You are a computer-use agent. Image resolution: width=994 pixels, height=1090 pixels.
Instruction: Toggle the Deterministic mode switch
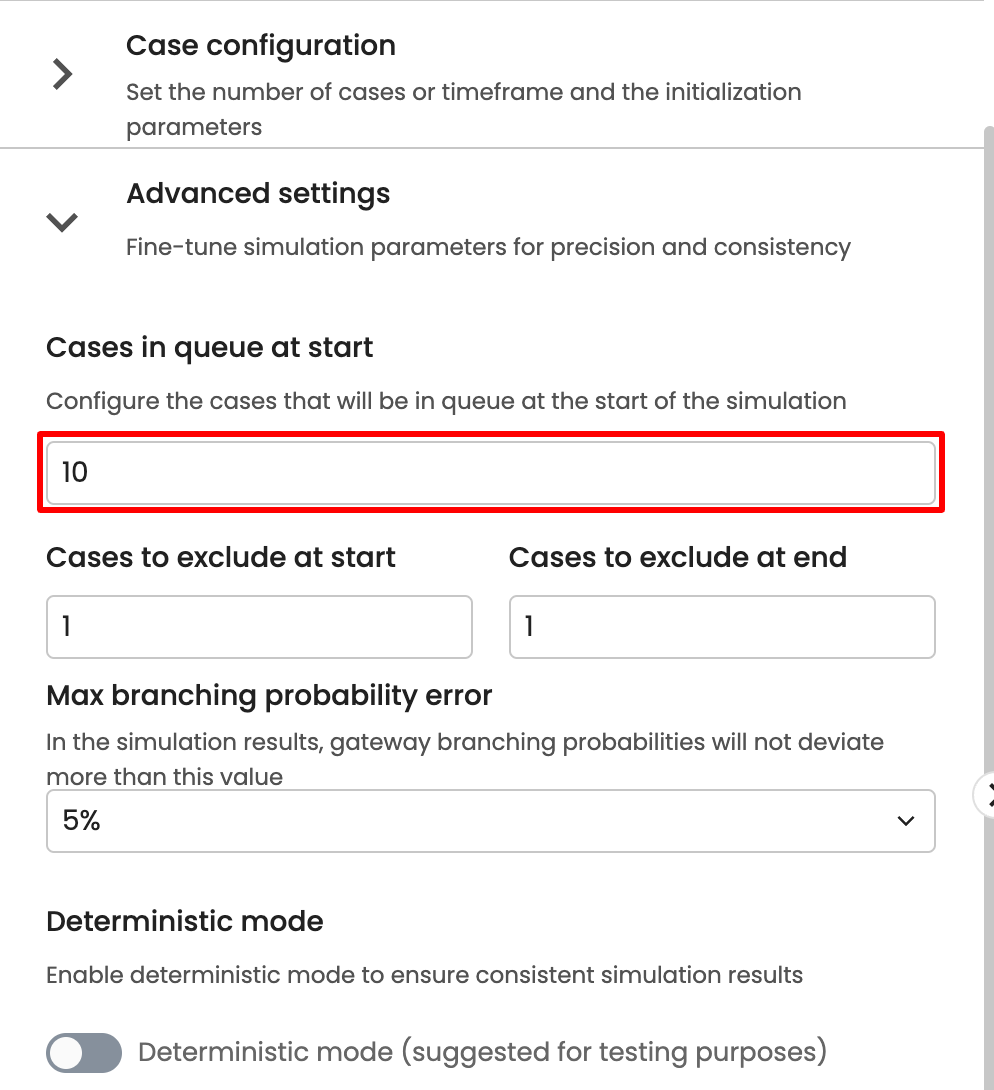click(84, 1052)
